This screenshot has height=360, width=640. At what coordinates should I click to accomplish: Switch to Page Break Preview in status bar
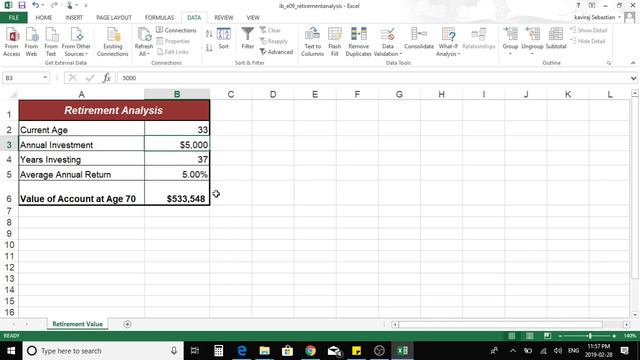547,336
